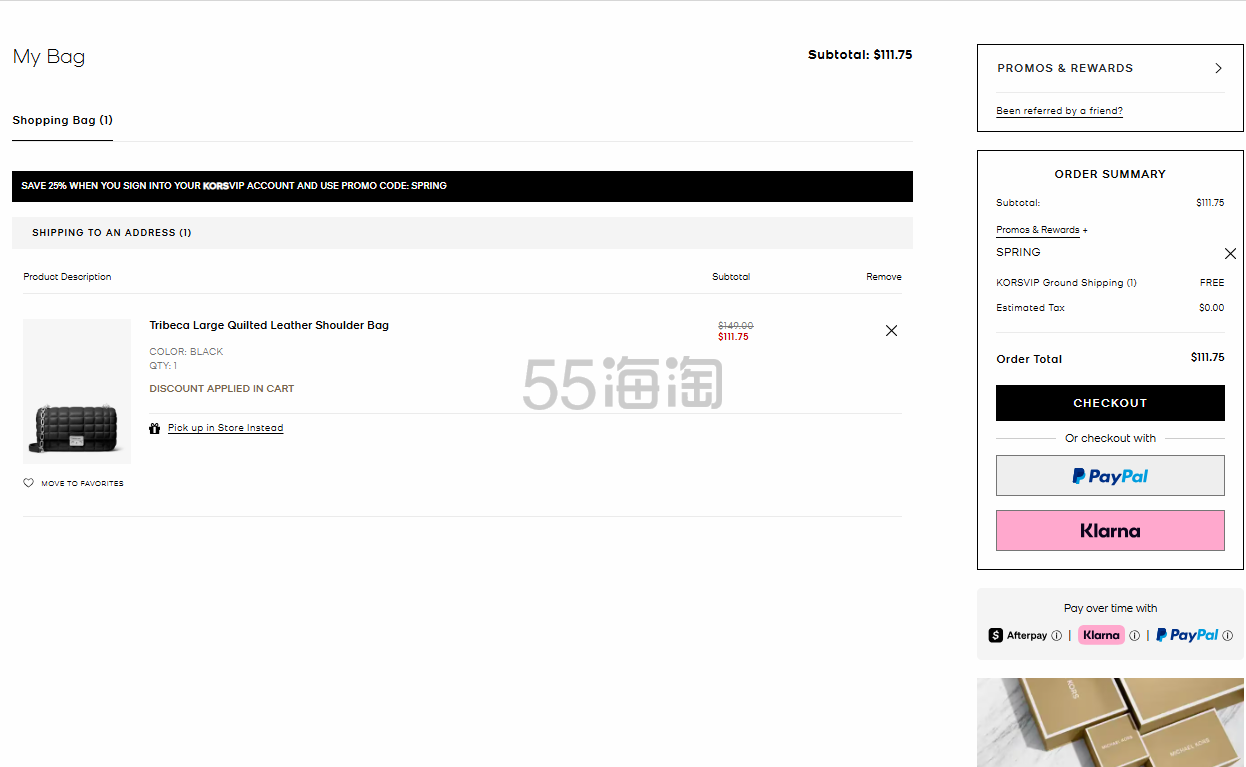Open the Tribeca Large Quilted Leather Shoulder Bag title

[269, 325]
